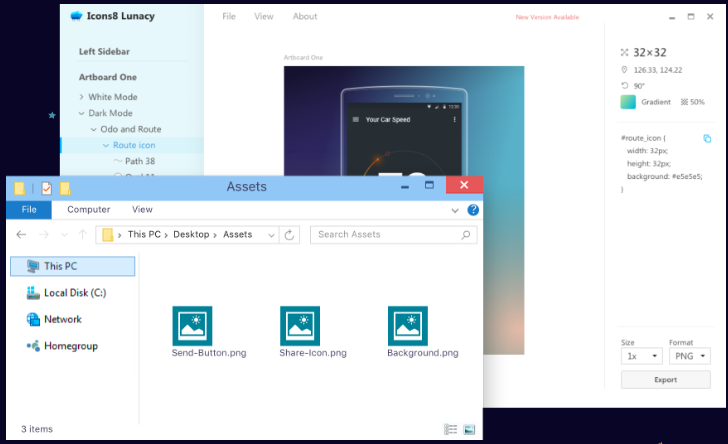Click the #route_icon CSS selector text
This screenshot has height=444, width=728.
tap(644, 138)
